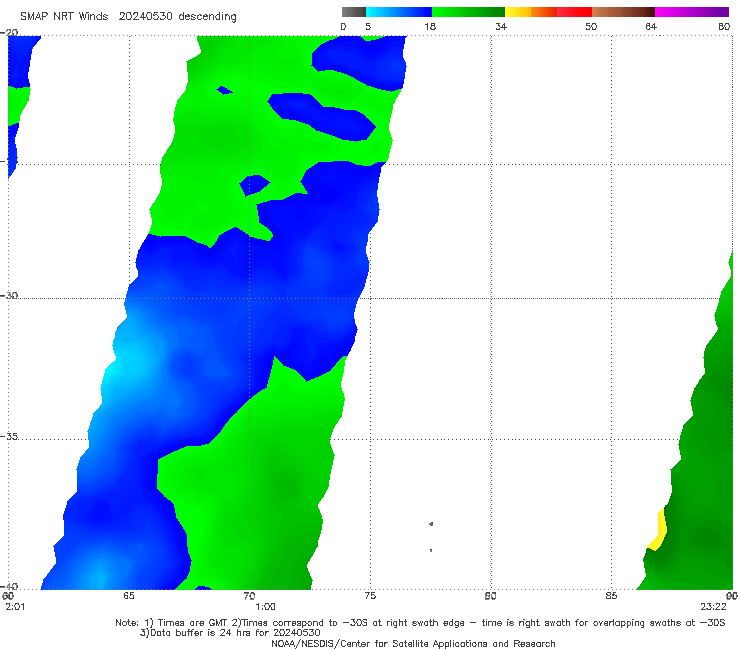This screenshot has width=740, height=650.
Task: Select the yellow segment of the color bar
Action: (518, 12)
